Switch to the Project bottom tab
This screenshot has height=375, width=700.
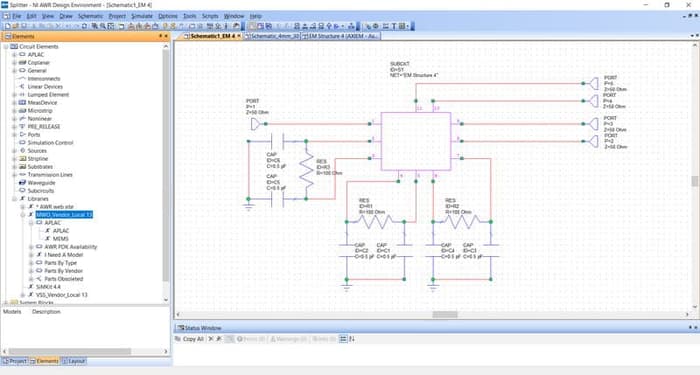pyautogui.click(x=15, y=361)
